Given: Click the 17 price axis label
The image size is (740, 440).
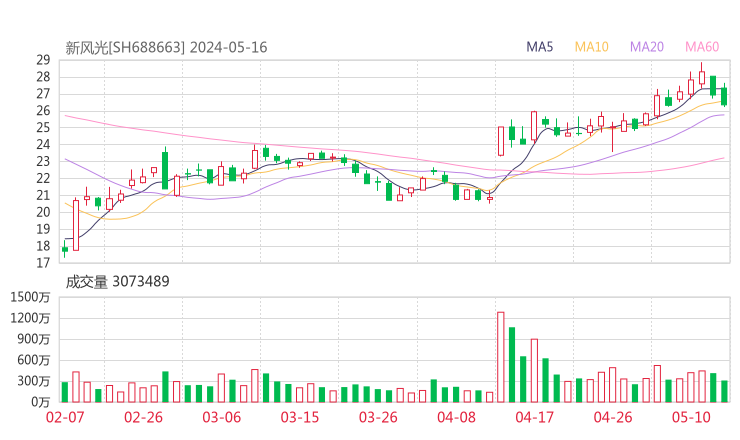Looking at the screenshot, I should (43, 263).
